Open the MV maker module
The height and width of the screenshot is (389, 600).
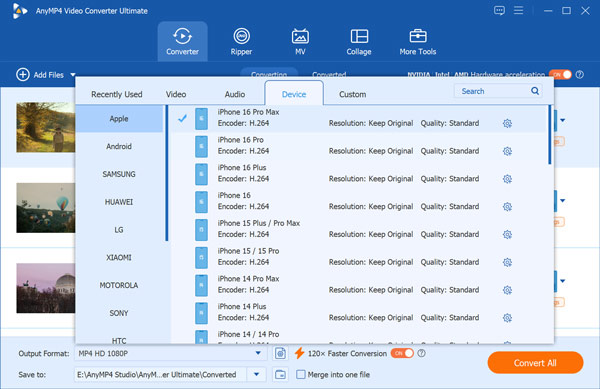click(x=300, y=41)
